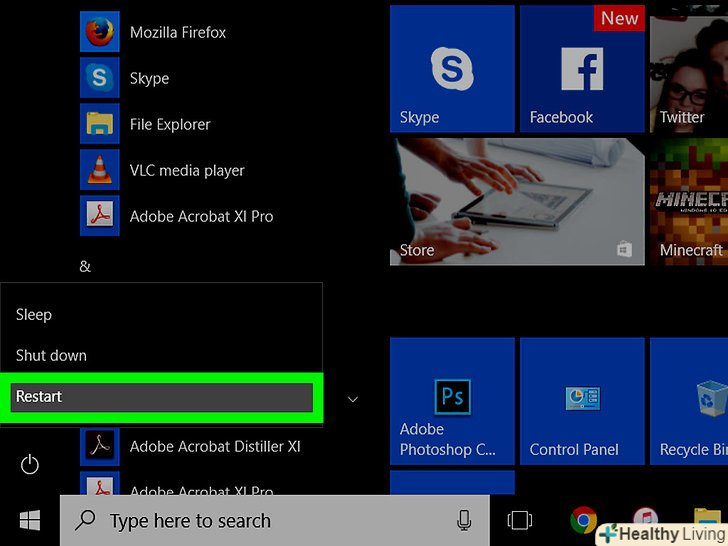Select Shut down from the power menu

coord(161,355)
